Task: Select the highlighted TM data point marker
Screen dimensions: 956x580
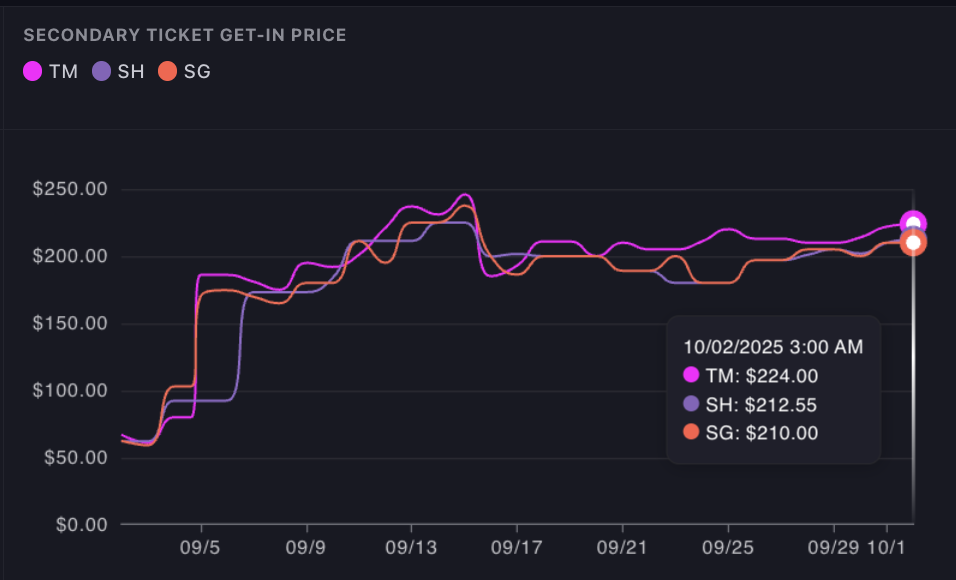Action: [x=912, y=224]
